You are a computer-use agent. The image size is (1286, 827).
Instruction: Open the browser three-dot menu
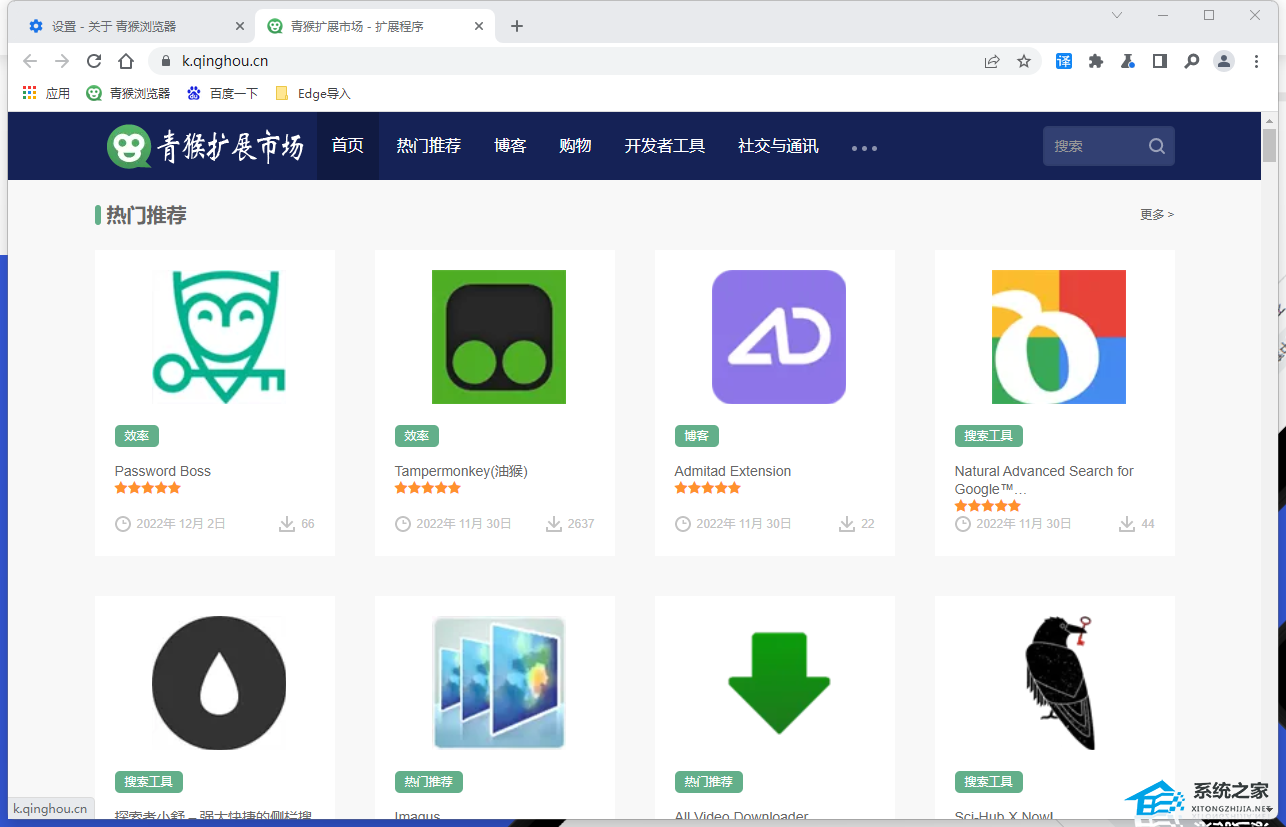click(x=1257, y=61)
